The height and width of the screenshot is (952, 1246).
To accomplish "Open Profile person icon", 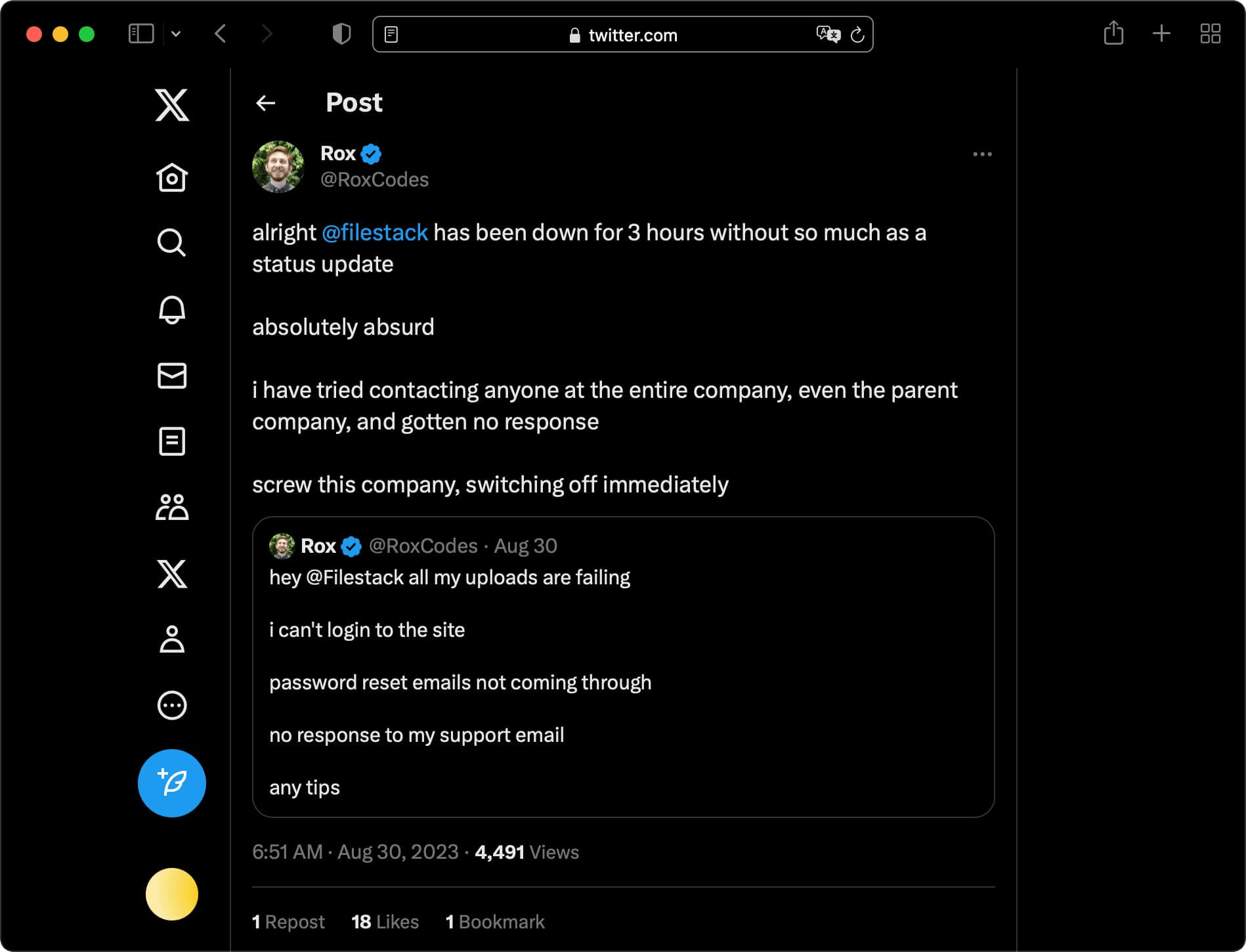I will click(x=172, y=639).
